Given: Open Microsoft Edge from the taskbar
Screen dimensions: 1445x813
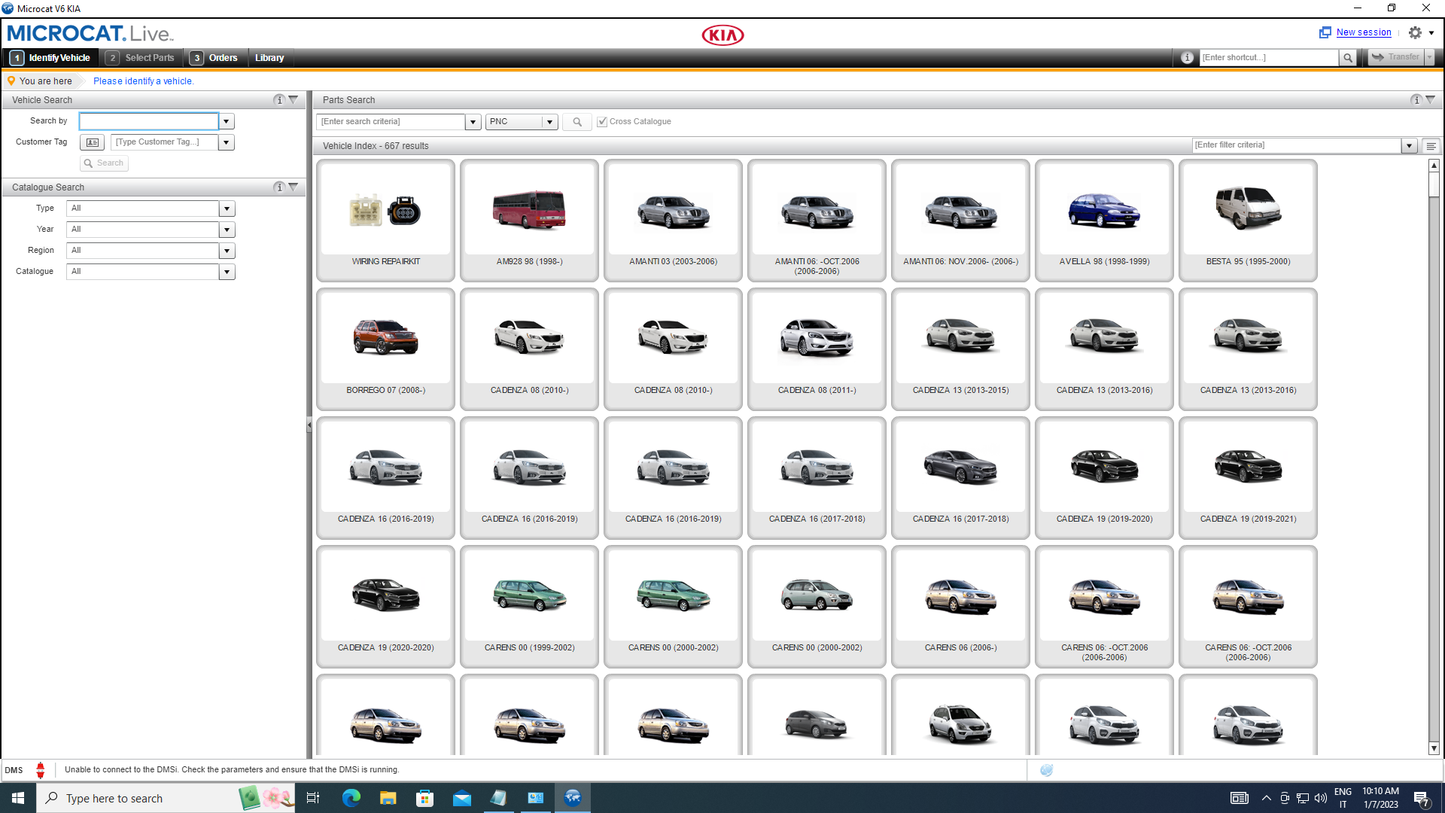Looking at the screenshot, I should click(x=351, y=798).
